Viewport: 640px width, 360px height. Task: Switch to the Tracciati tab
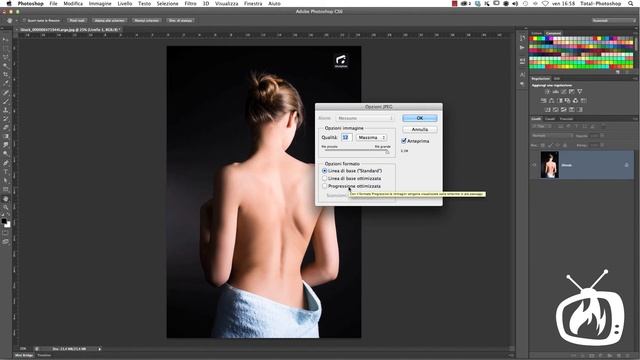click(567, 119)
